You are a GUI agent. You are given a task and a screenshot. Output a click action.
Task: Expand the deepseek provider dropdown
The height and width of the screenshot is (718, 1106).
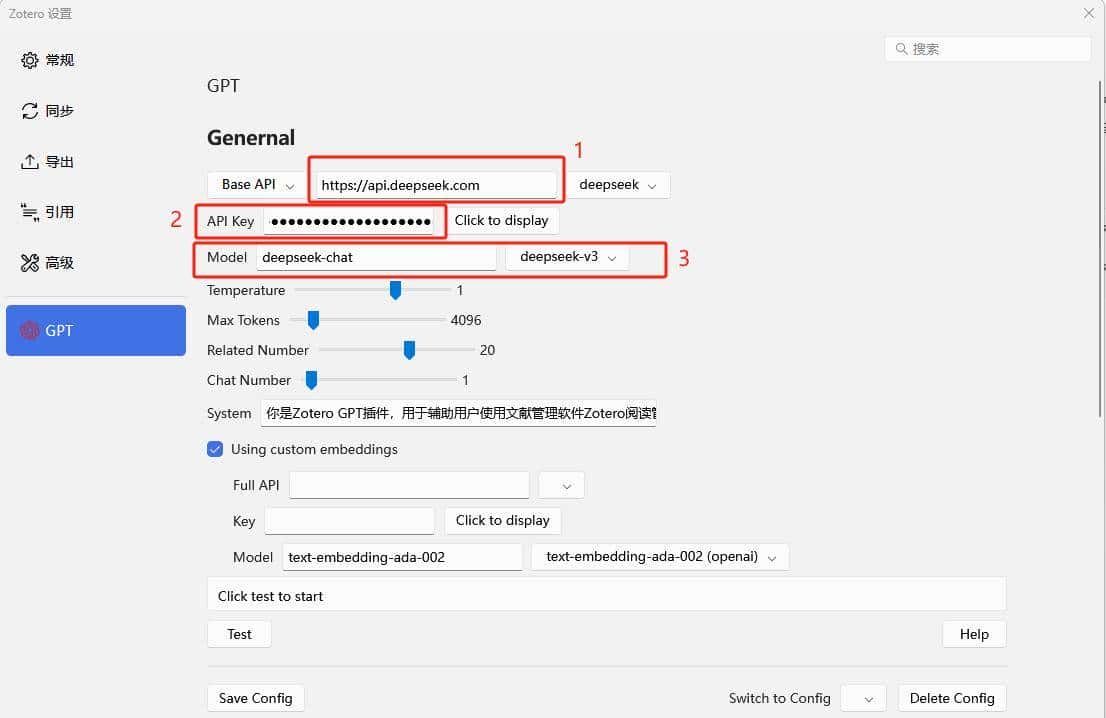point(618,185)
